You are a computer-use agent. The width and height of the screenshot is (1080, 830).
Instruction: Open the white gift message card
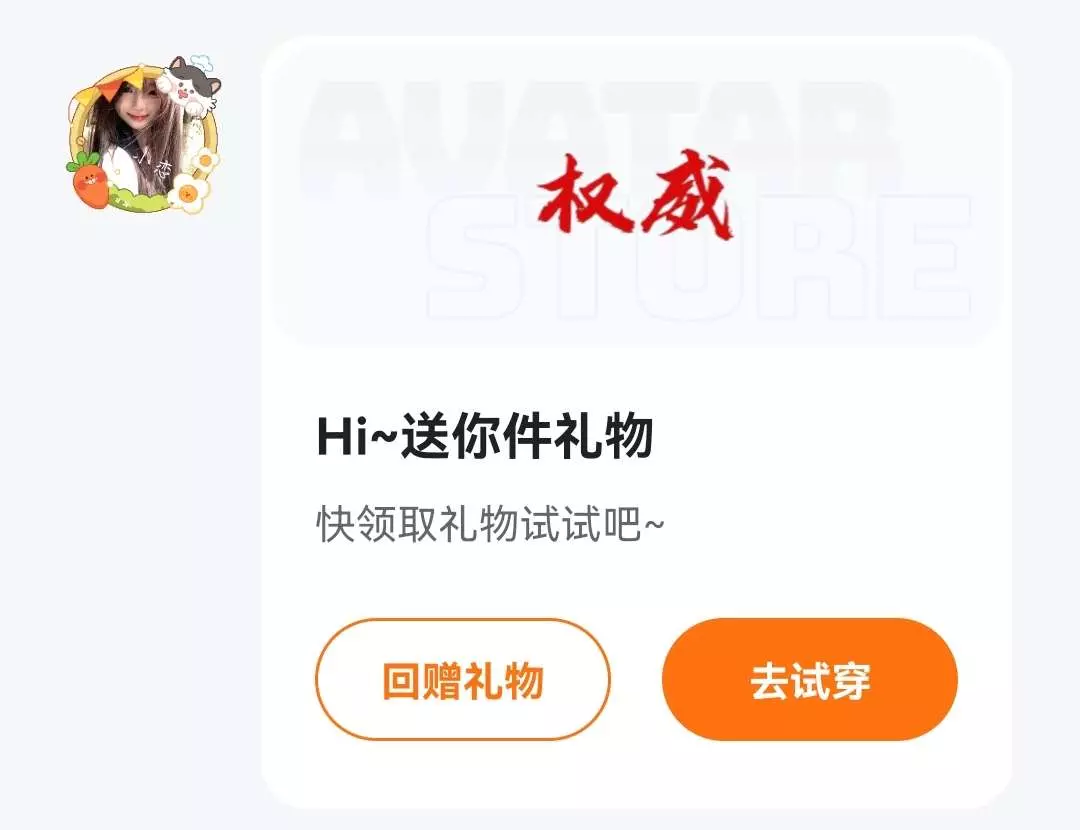coord(636,422)
